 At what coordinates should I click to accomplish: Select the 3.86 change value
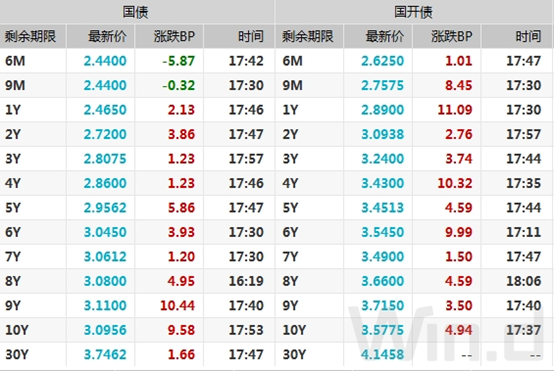click(x=181, y=134)
